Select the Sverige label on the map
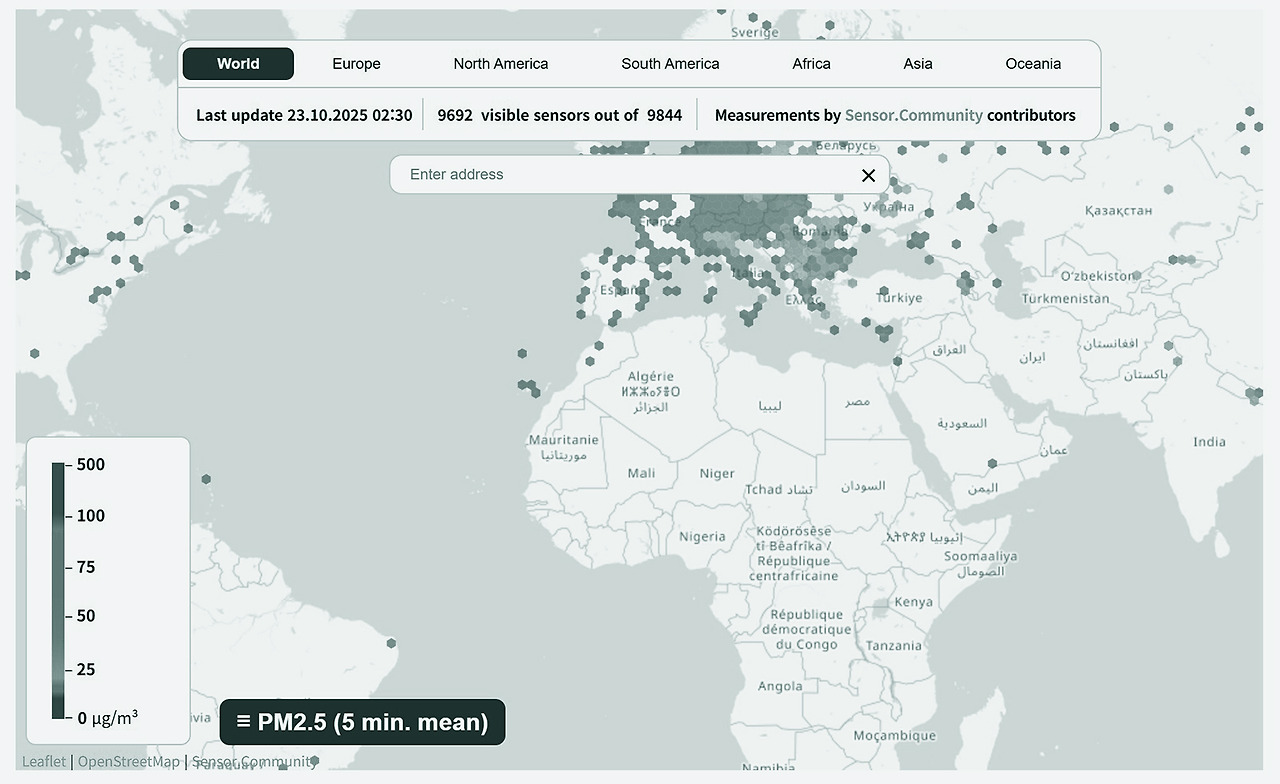 (x=755, y=32)
